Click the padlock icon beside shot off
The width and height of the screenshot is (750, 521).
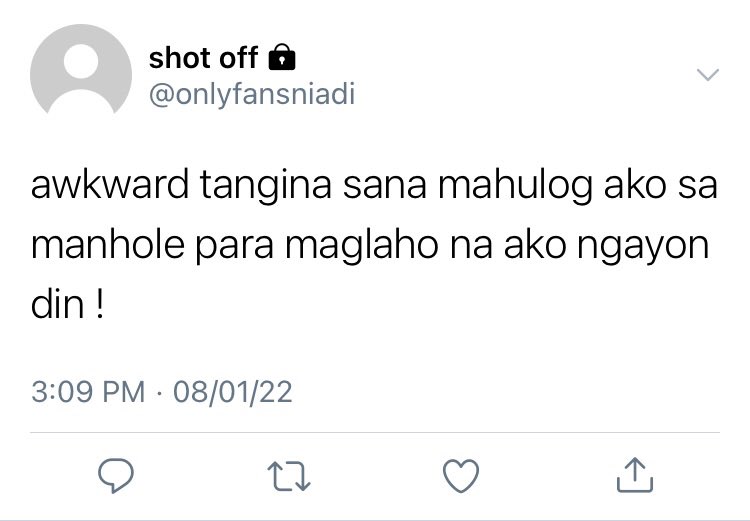click(x=282, y=57)
